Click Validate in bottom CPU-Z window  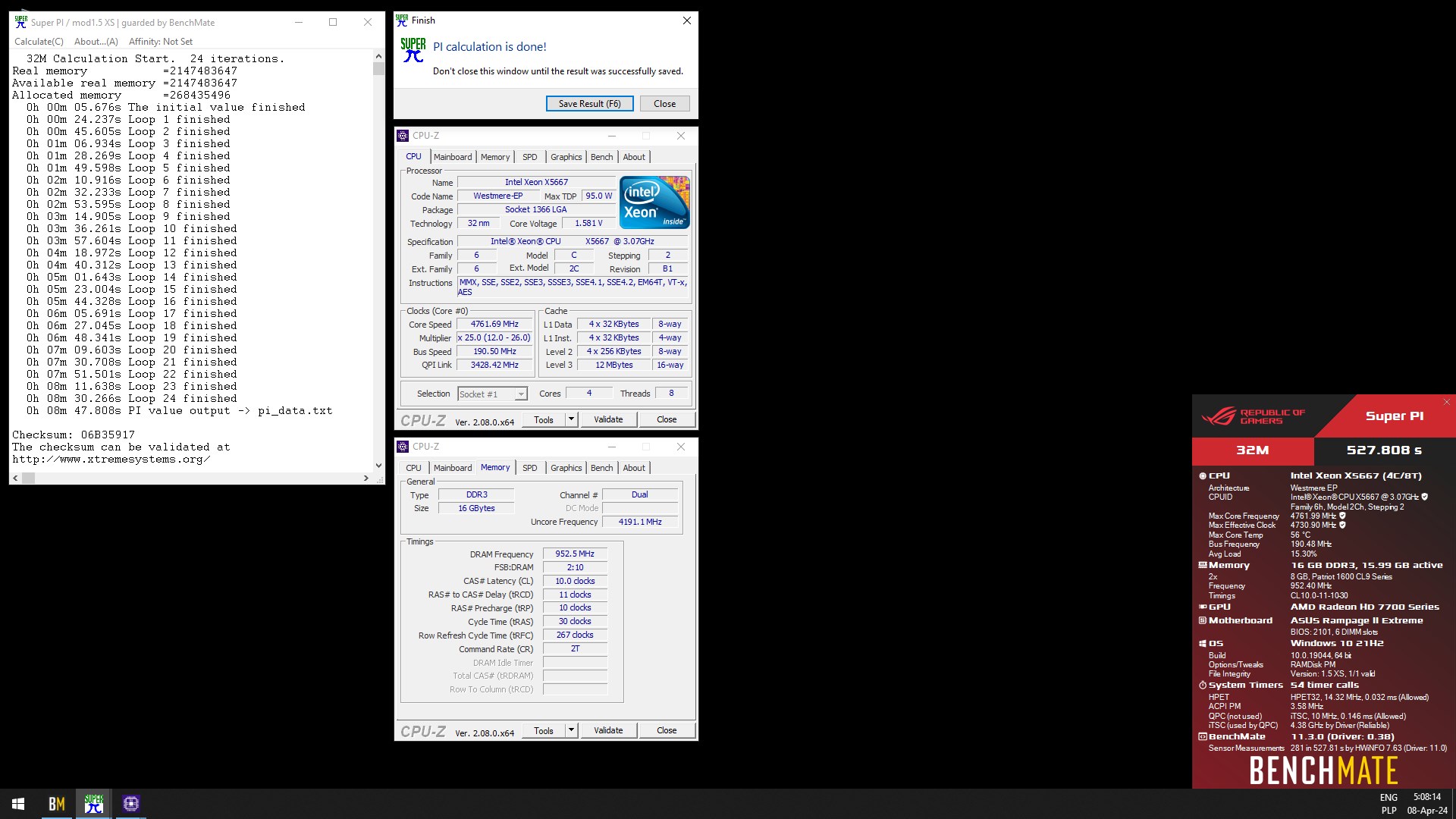[x=608, y=730]
